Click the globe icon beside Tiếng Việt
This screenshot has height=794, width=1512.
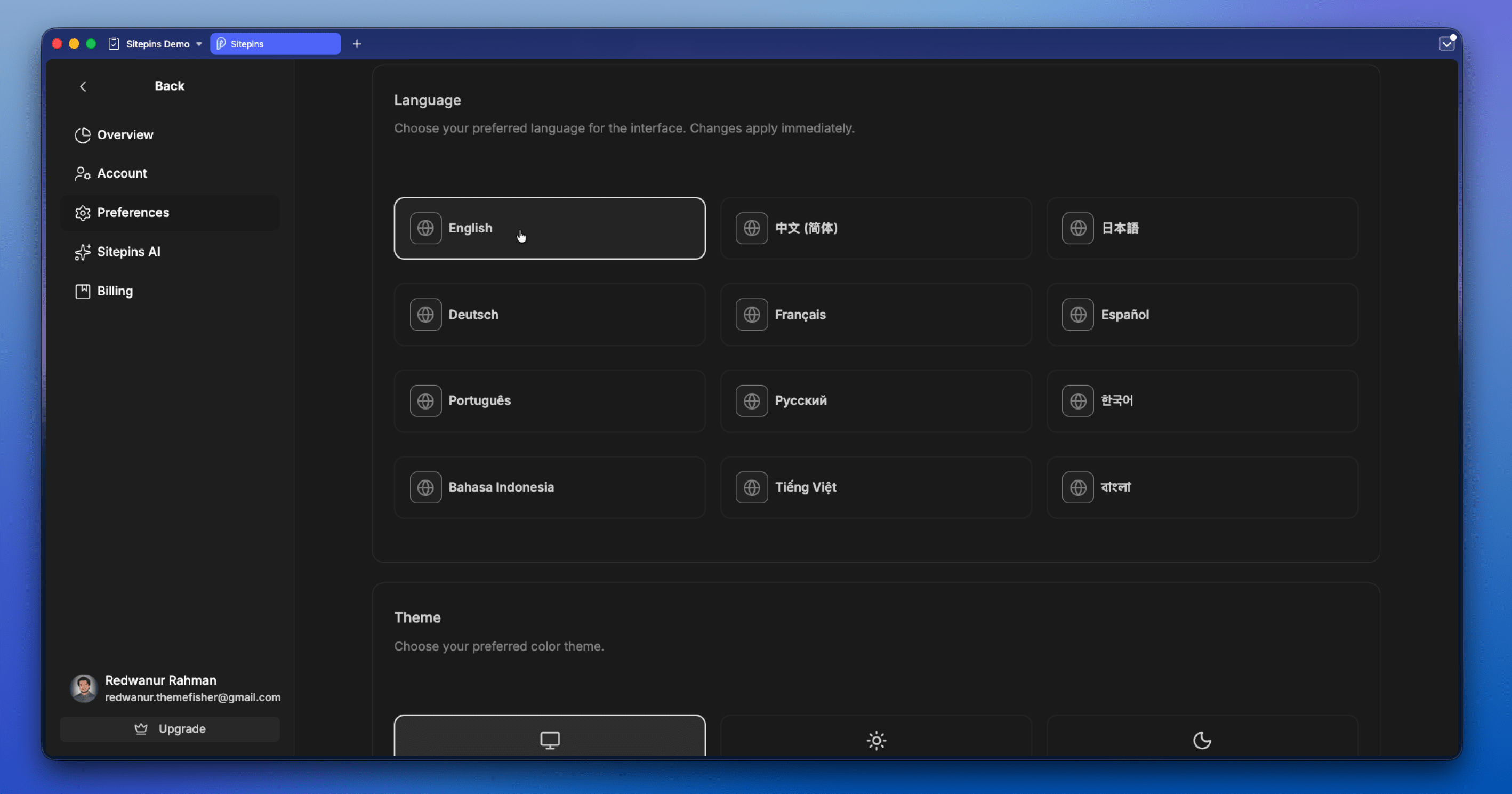tap(752, 487)
